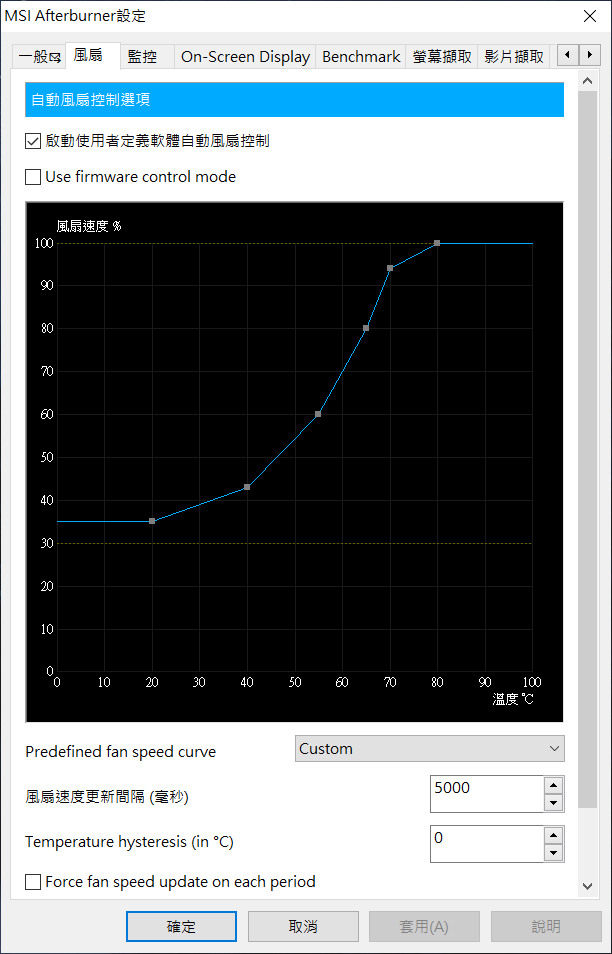Image resolution: width=612 pixels, height=954 pixels.
Task: Click the scrollbar down arrow
Action: pos(588,886)
